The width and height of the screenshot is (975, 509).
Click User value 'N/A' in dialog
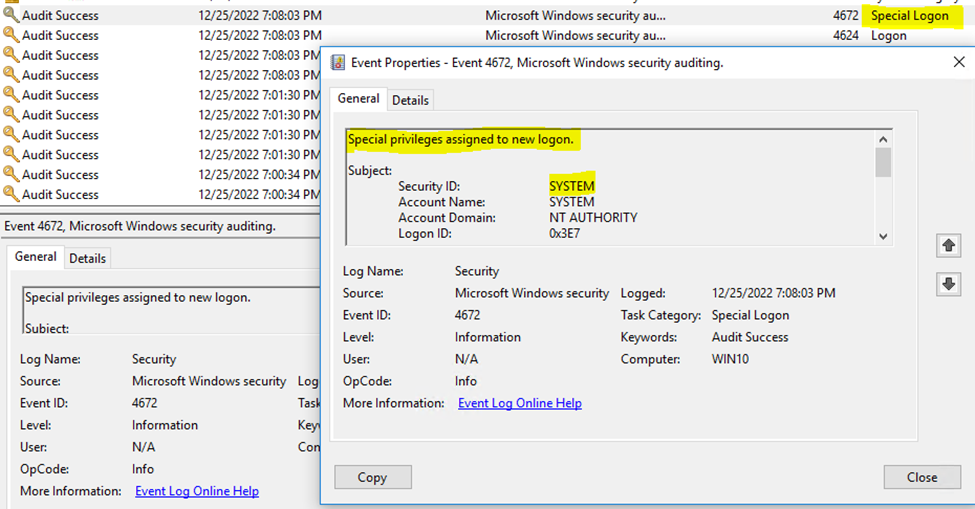pos(466,359)
